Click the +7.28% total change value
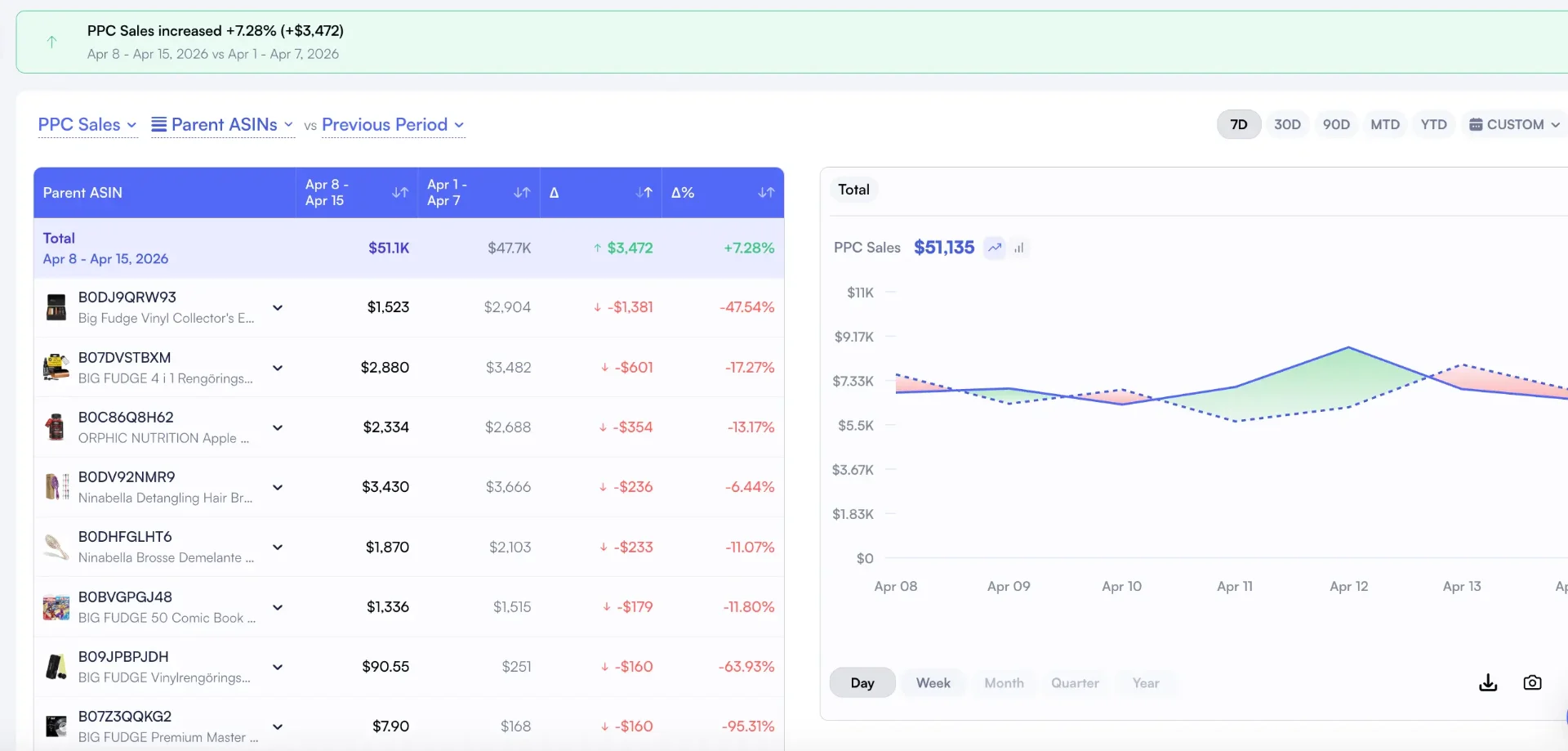The height and width of the screenshot is (751, 1568). pos(749,248)
